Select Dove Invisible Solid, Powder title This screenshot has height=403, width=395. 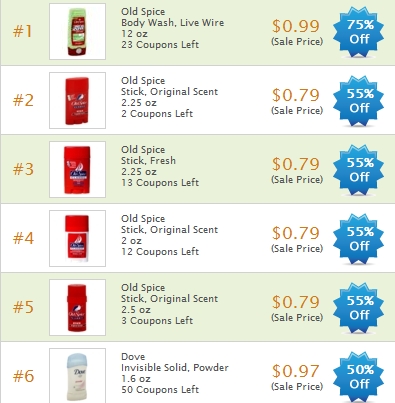175,368
